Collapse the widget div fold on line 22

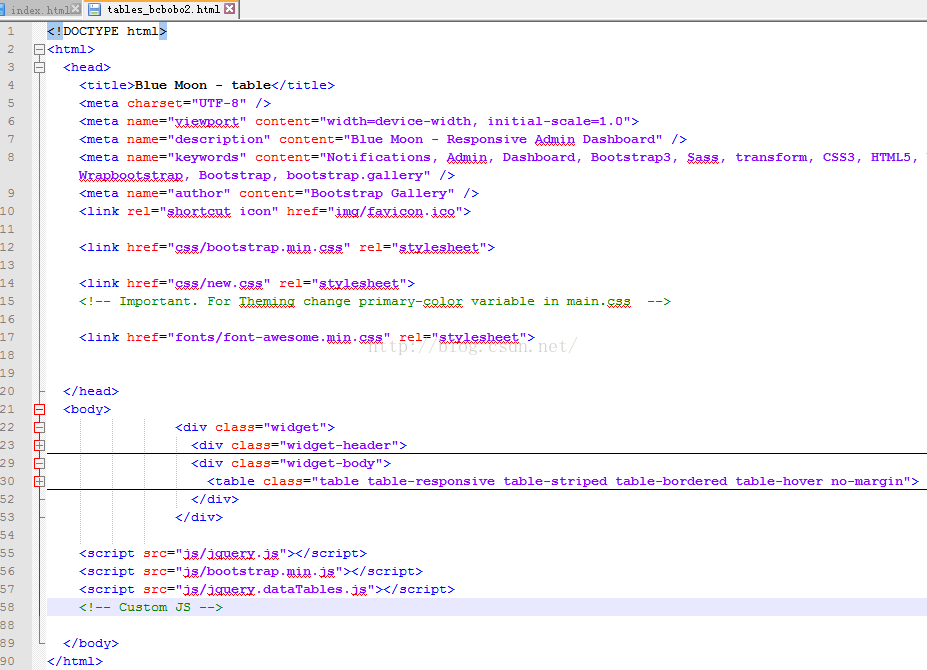40,427
